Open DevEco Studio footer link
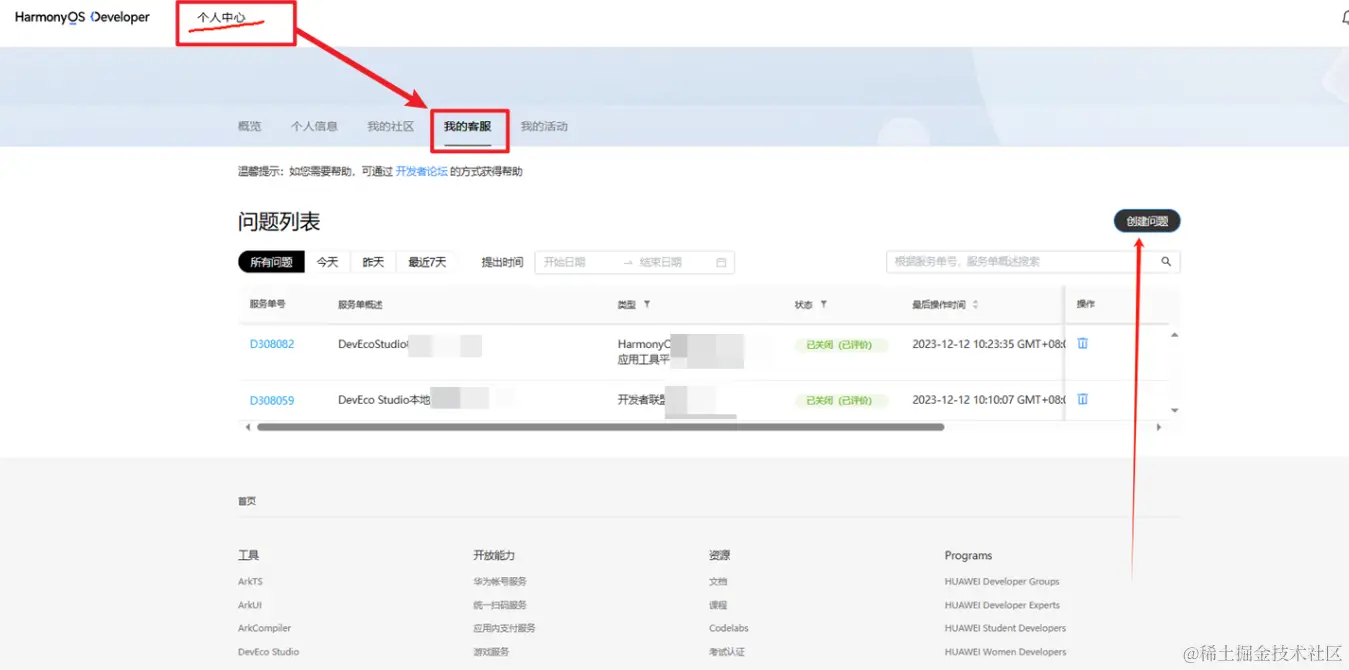The height and width of the screenshot is (670, 1349). (268, 652)
